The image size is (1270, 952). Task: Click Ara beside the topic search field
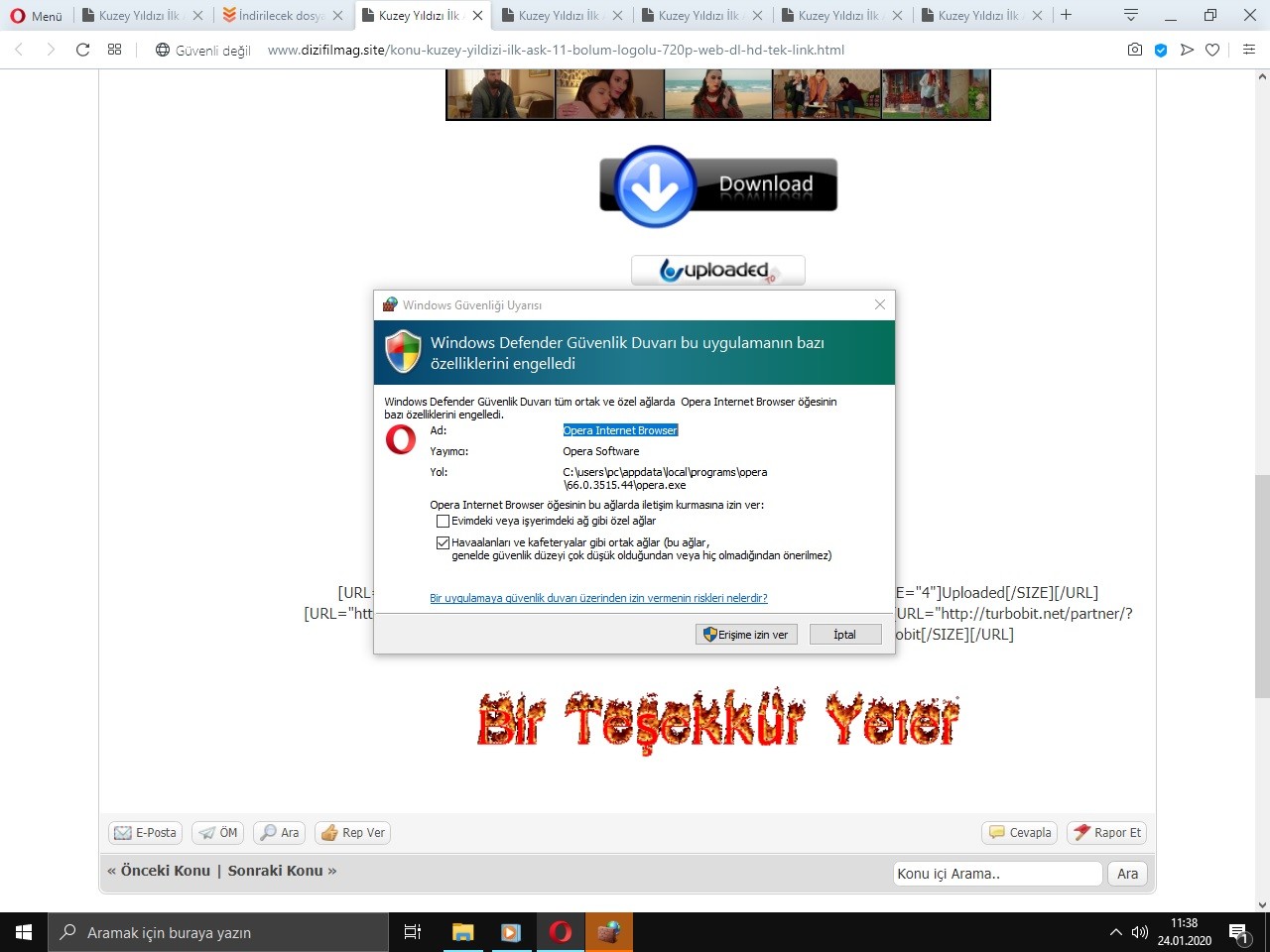(1128, 874)
